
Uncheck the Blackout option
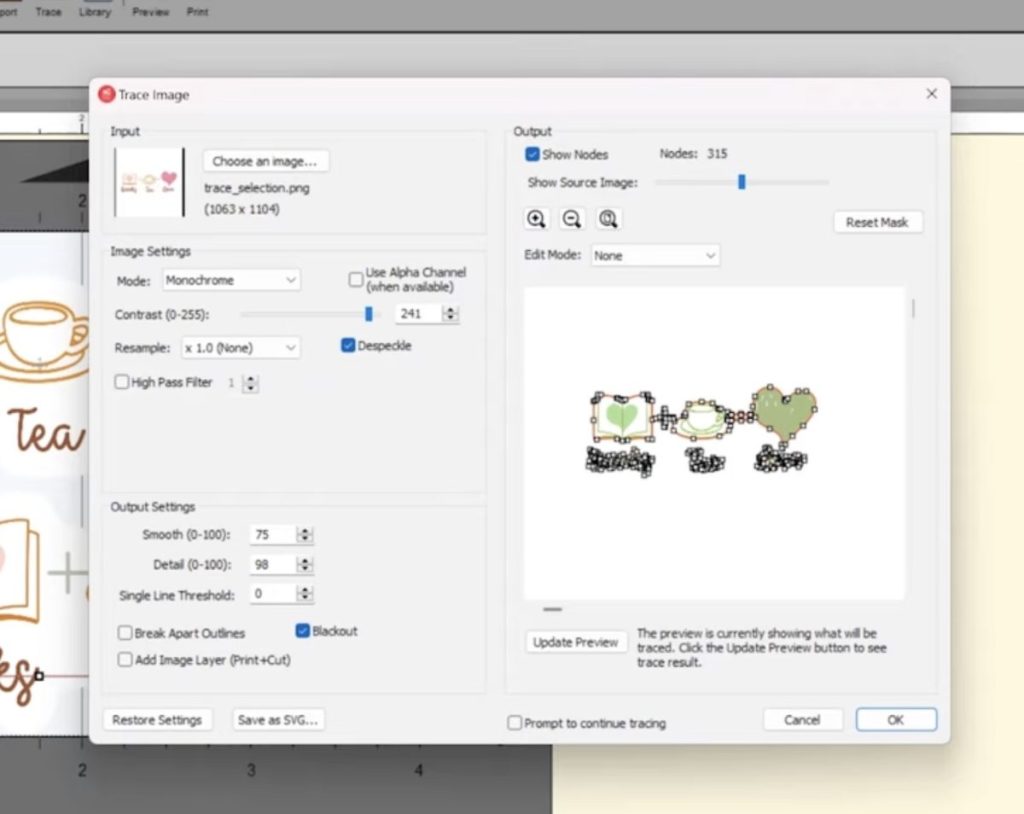302,630
